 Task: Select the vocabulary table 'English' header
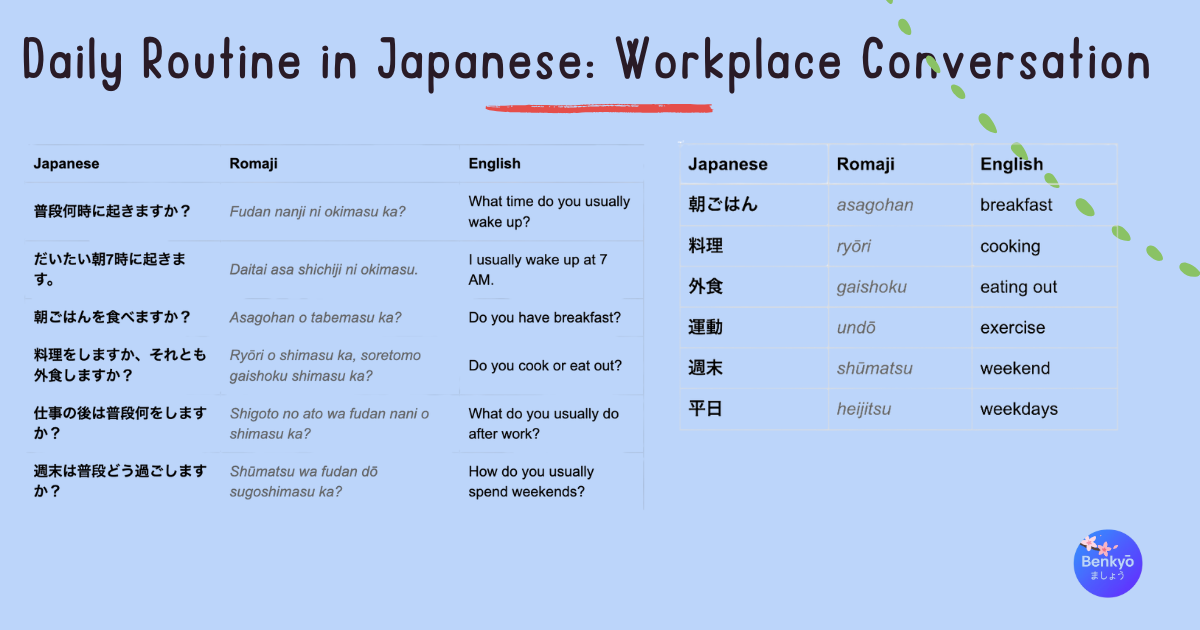click(1012, 164)
